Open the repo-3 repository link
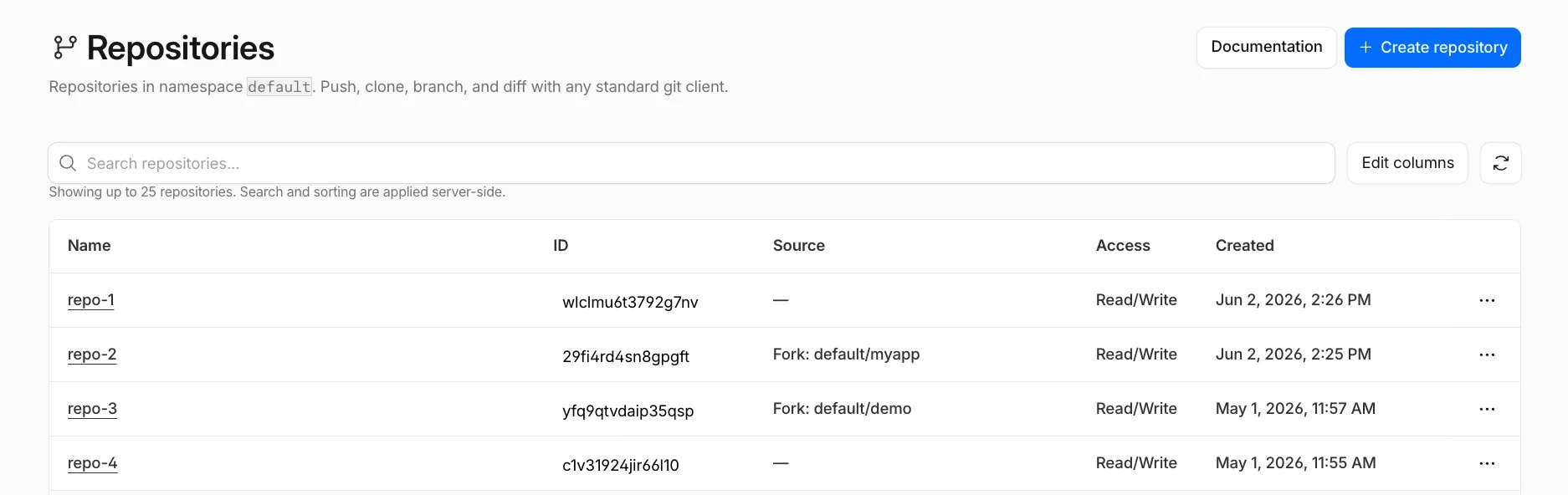This screenshot has height=495, width=1568. click(92, 409)
